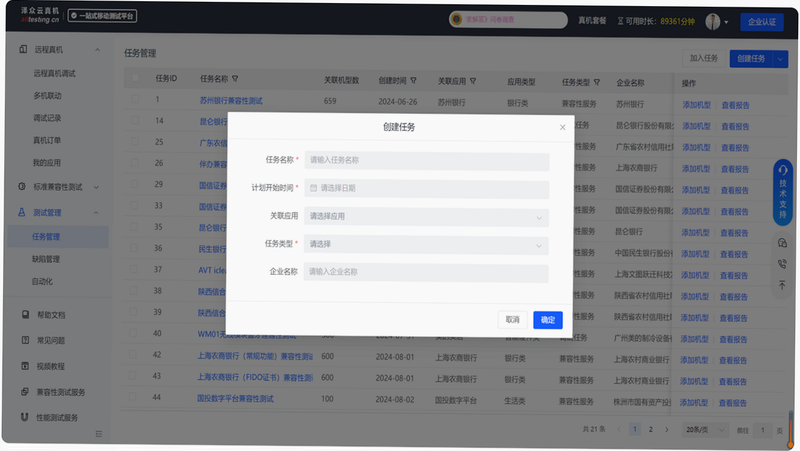
Task: Click the filter icon beside 关联应用 column
Action: (473, 81)
